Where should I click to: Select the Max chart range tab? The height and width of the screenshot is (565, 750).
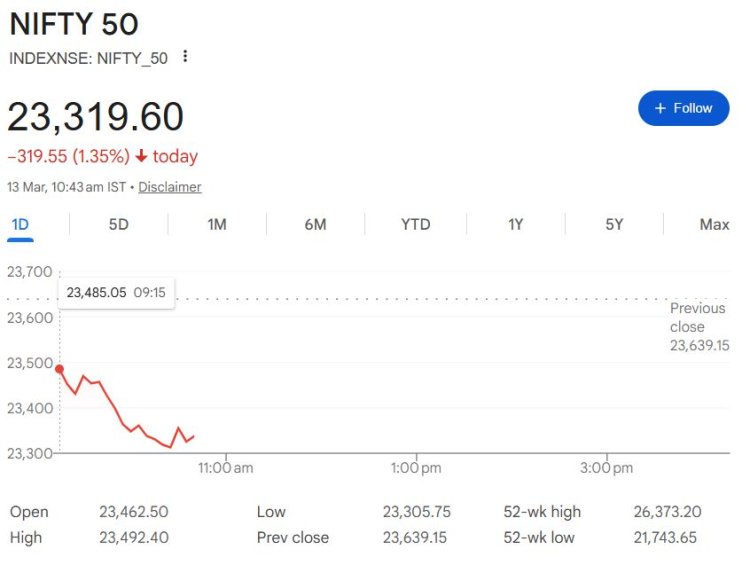(x=714, y=224)
